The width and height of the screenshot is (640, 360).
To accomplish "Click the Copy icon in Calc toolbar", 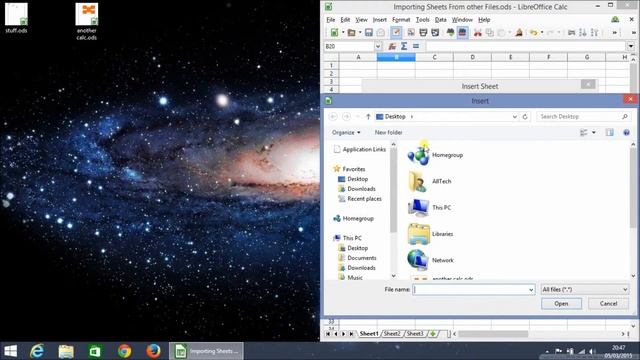I will click(x=489, y=33).
